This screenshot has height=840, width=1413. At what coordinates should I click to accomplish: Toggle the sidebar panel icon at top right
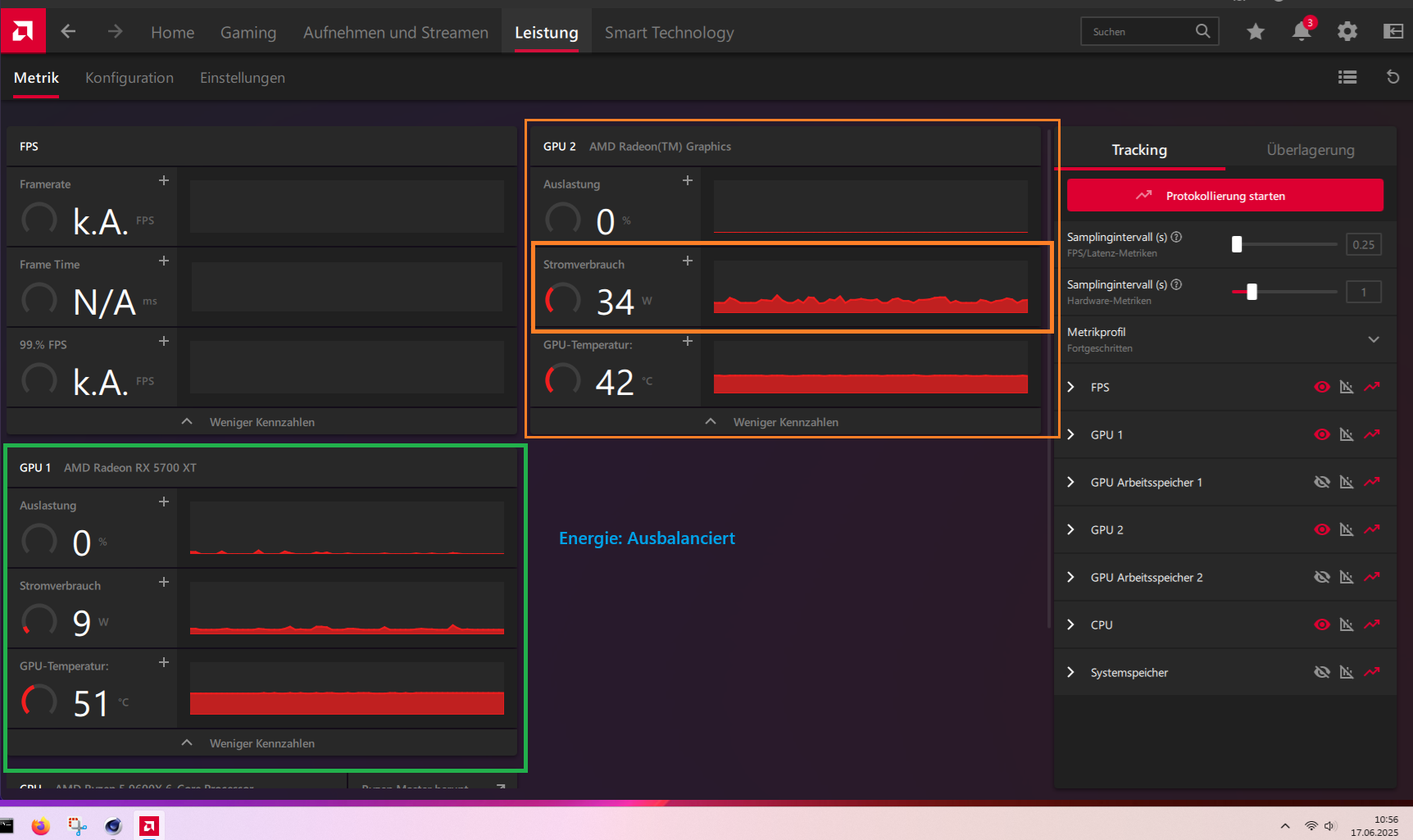click(x=1393, y=31)
